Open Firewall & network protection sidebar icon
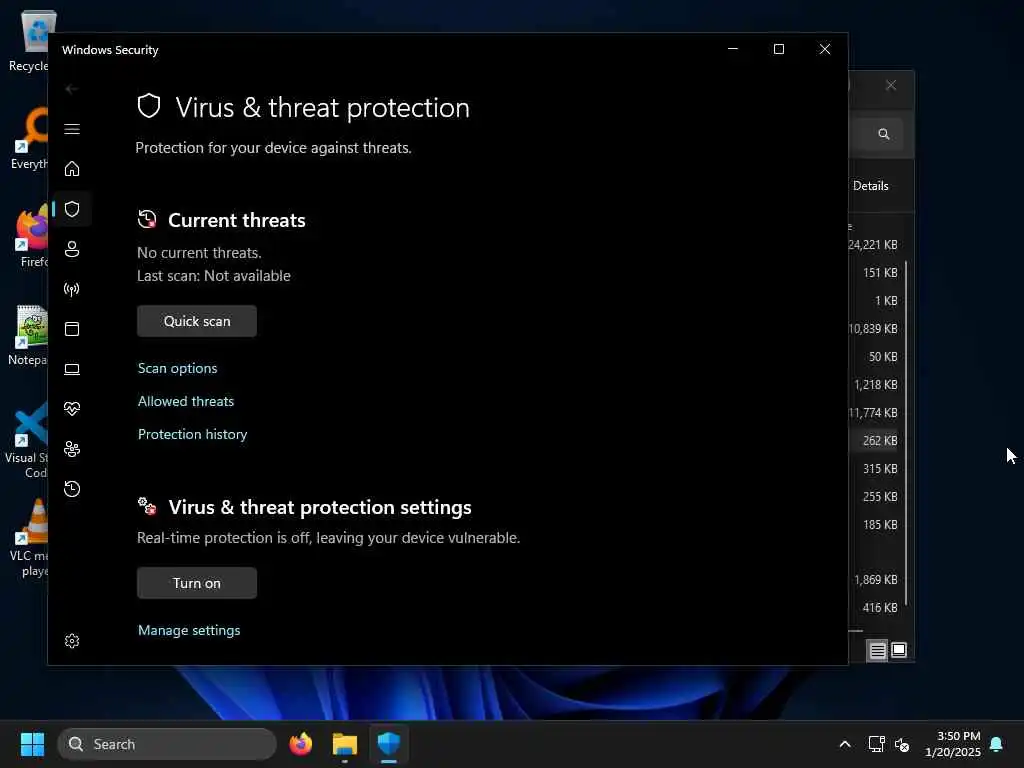Image resolution: width=1024 pixels, height=768 pixels. pos(72,289)
